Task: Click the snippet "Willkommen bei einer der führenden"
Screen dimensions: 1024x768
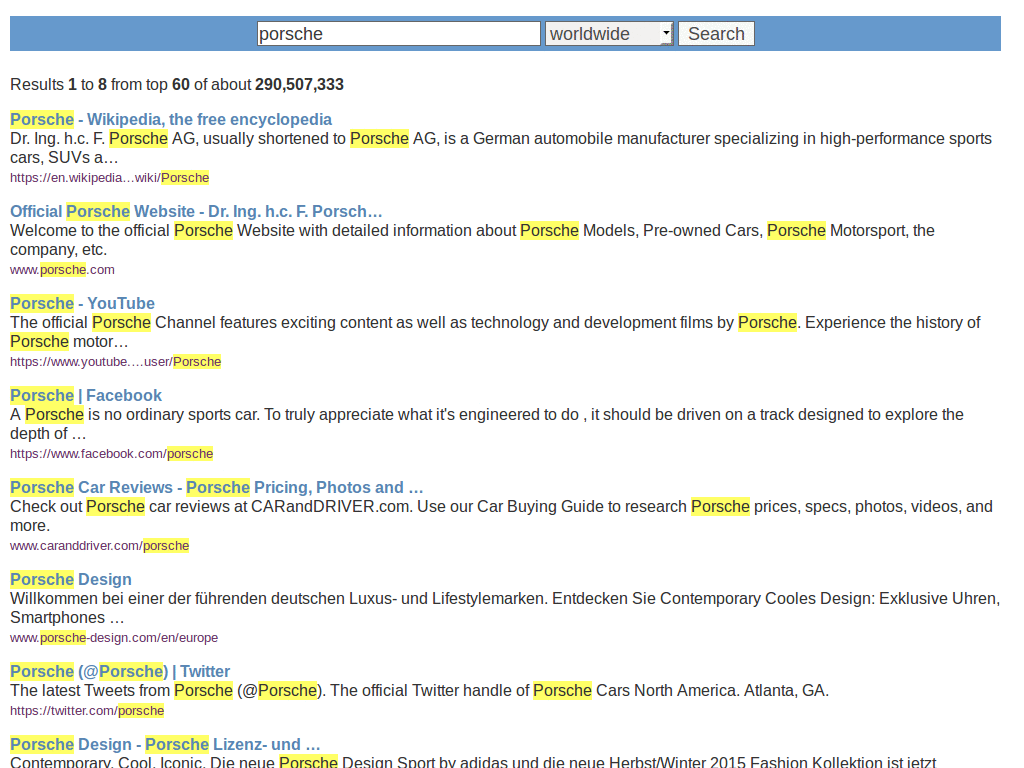Action: point(505,609)
